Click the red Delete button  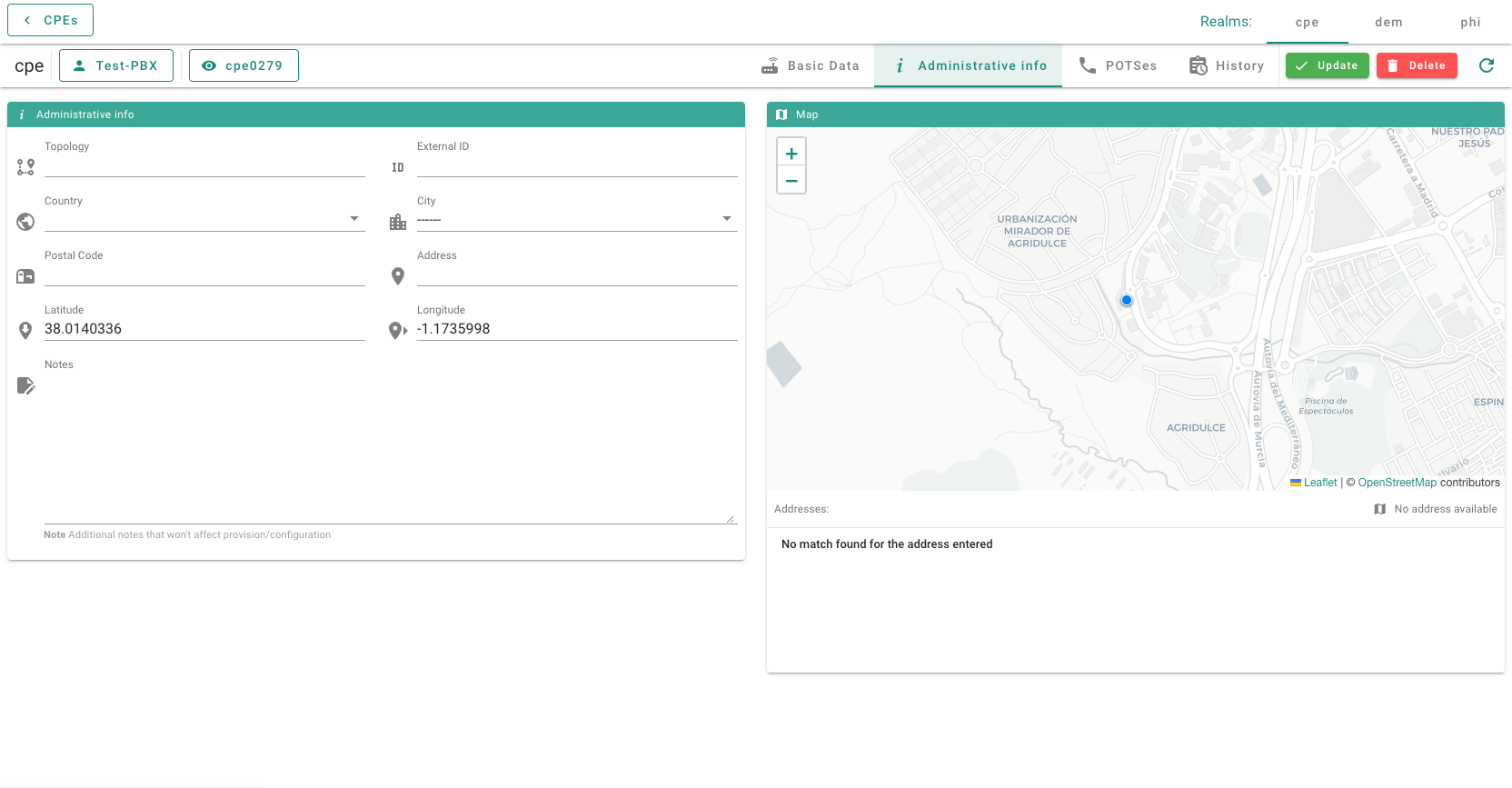1417,65
